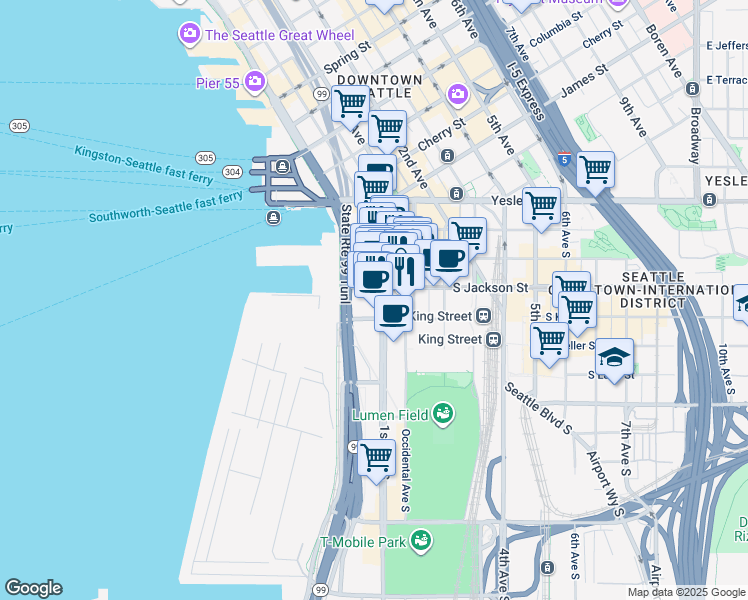The image size is (748, 600).
Task: Click 'Southworth-Seattle fast ferry' route label
Action: pyautogui.click(x=166, y=207)
